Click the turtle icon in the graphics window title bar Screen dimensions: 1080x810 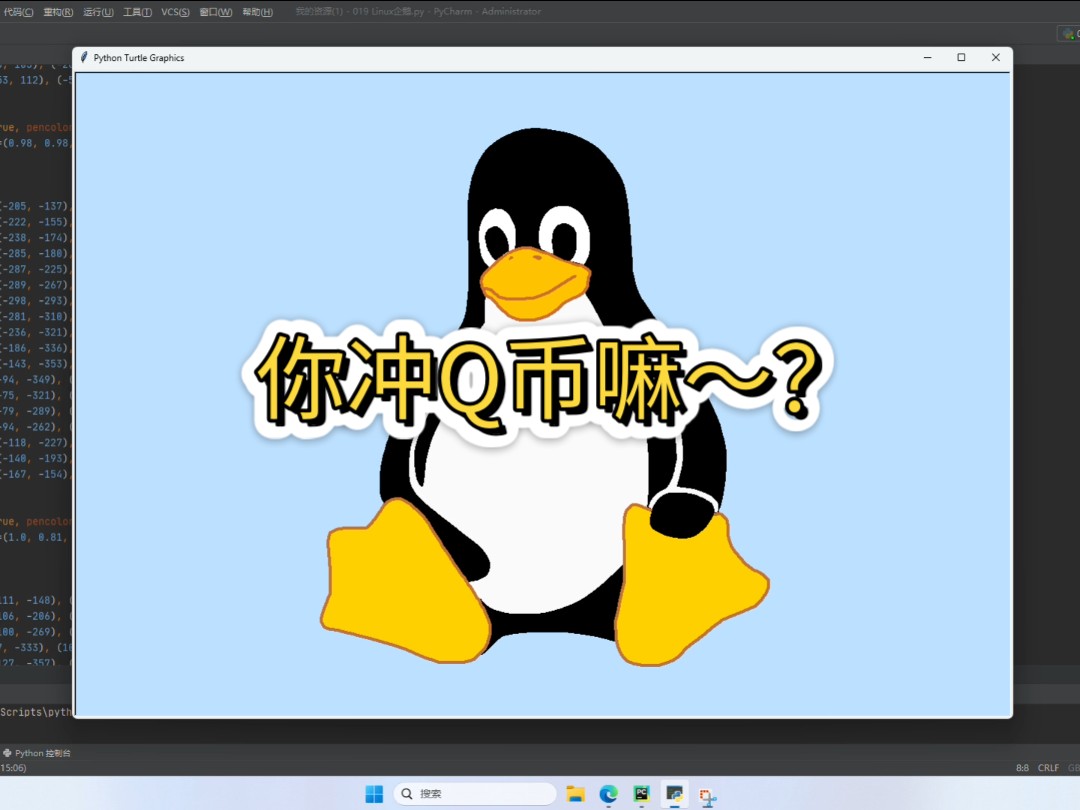83,57
